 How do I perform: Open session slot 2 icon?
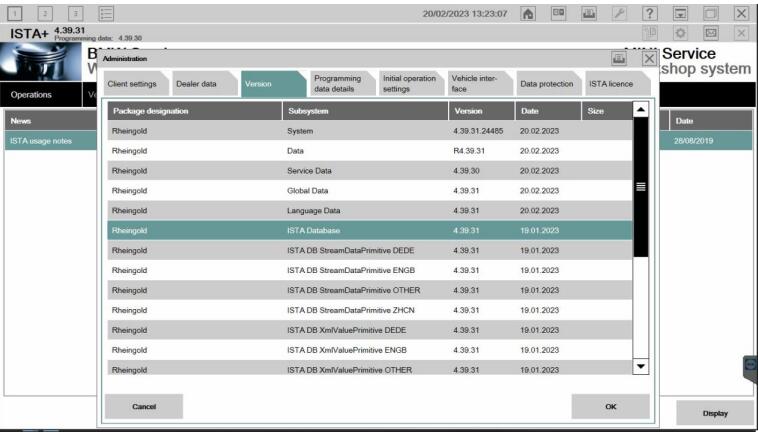click(45, 14)
